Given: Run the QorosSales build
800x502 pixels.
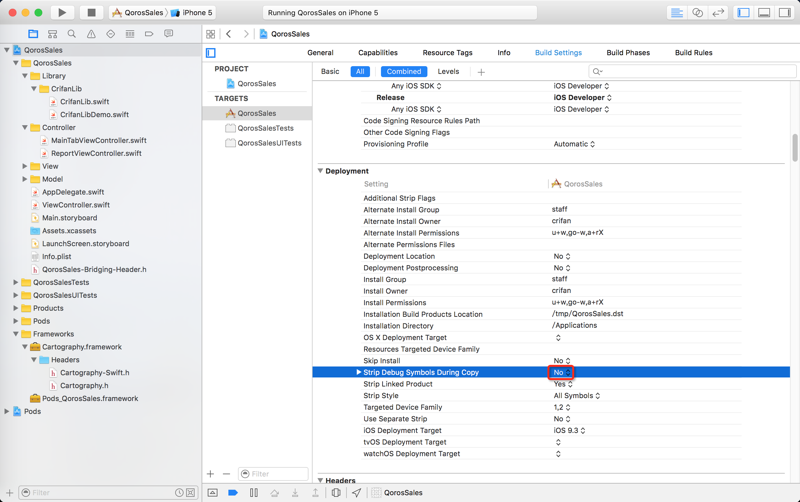Looking at the screenshot, I should (x=62, y=13).
